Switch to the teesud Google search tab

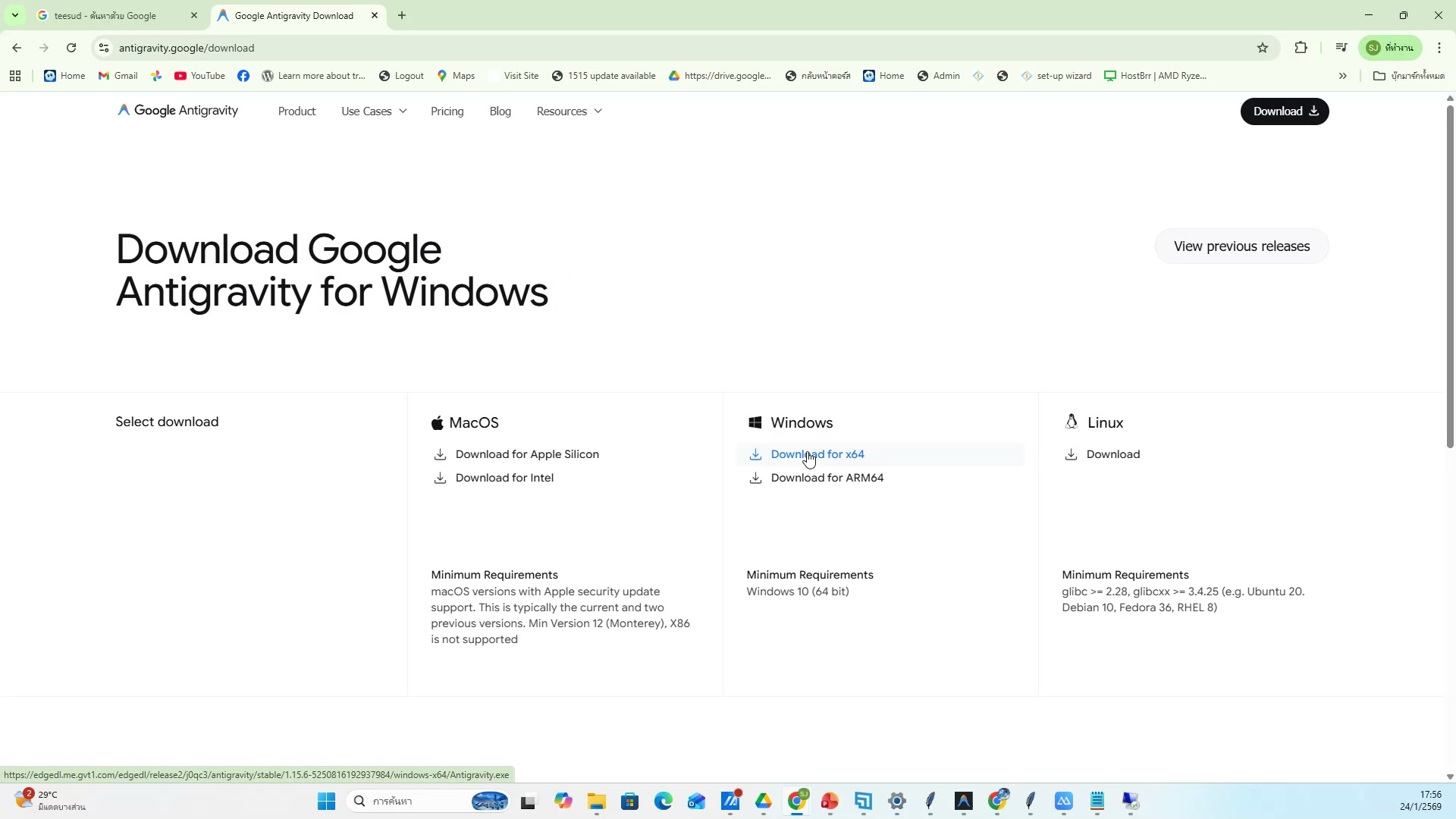[x=114, y=15]
